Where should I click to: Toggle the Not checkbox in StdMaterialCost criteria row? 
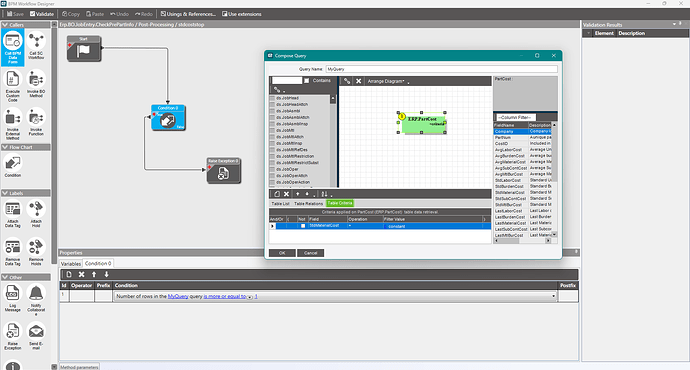click(303, 226)
